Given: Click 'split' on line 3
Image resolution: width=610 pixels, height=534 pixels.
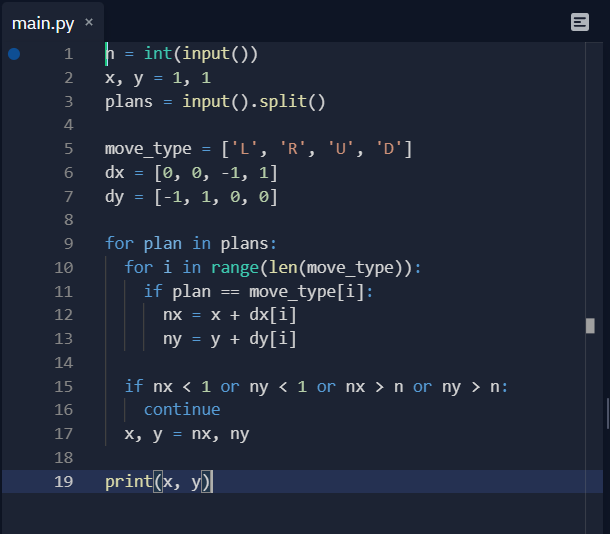Looking at the screenshot, I should pos(283,102).
